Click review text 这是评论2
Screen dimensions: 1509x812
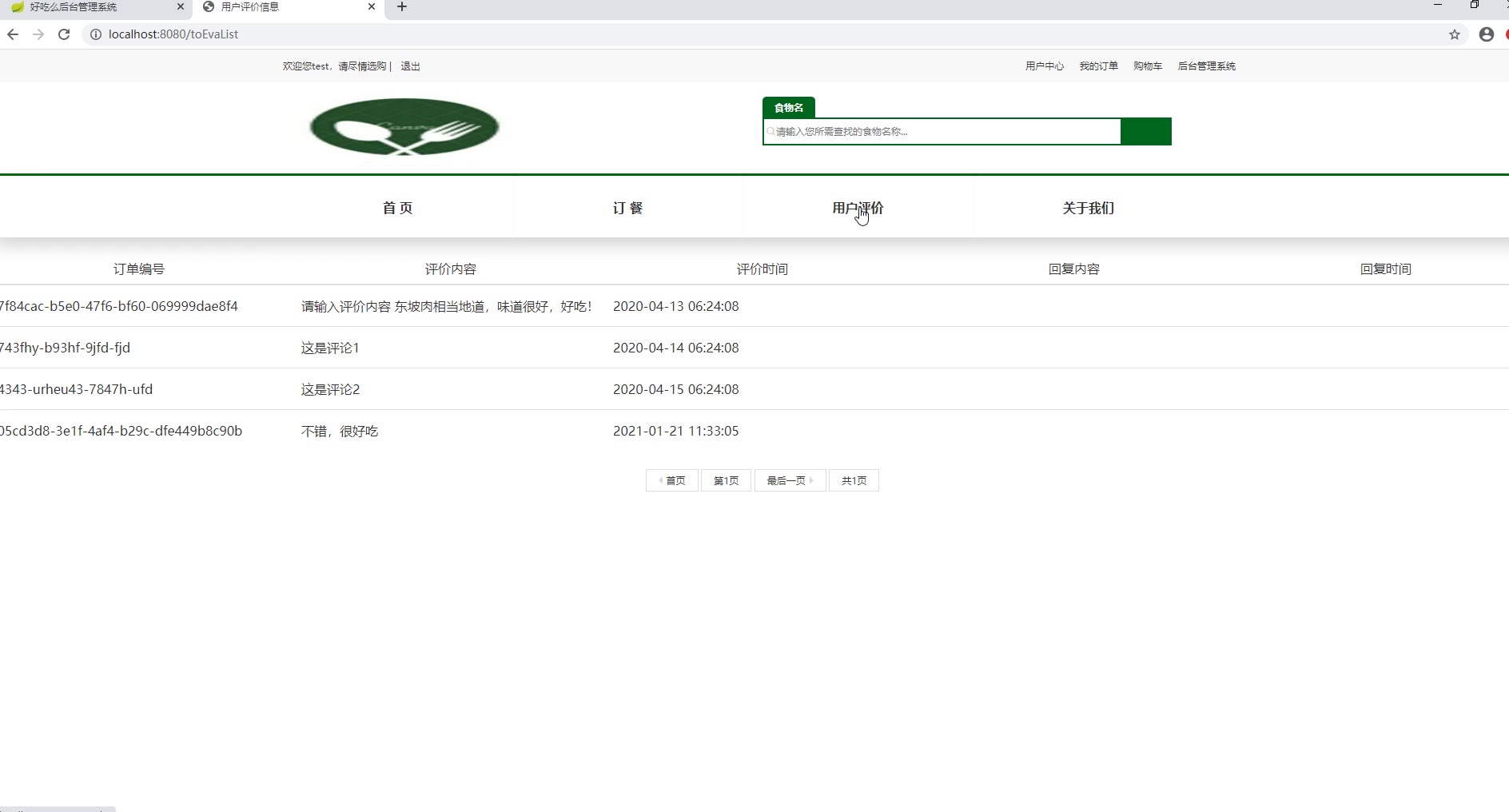click(330, 389)
